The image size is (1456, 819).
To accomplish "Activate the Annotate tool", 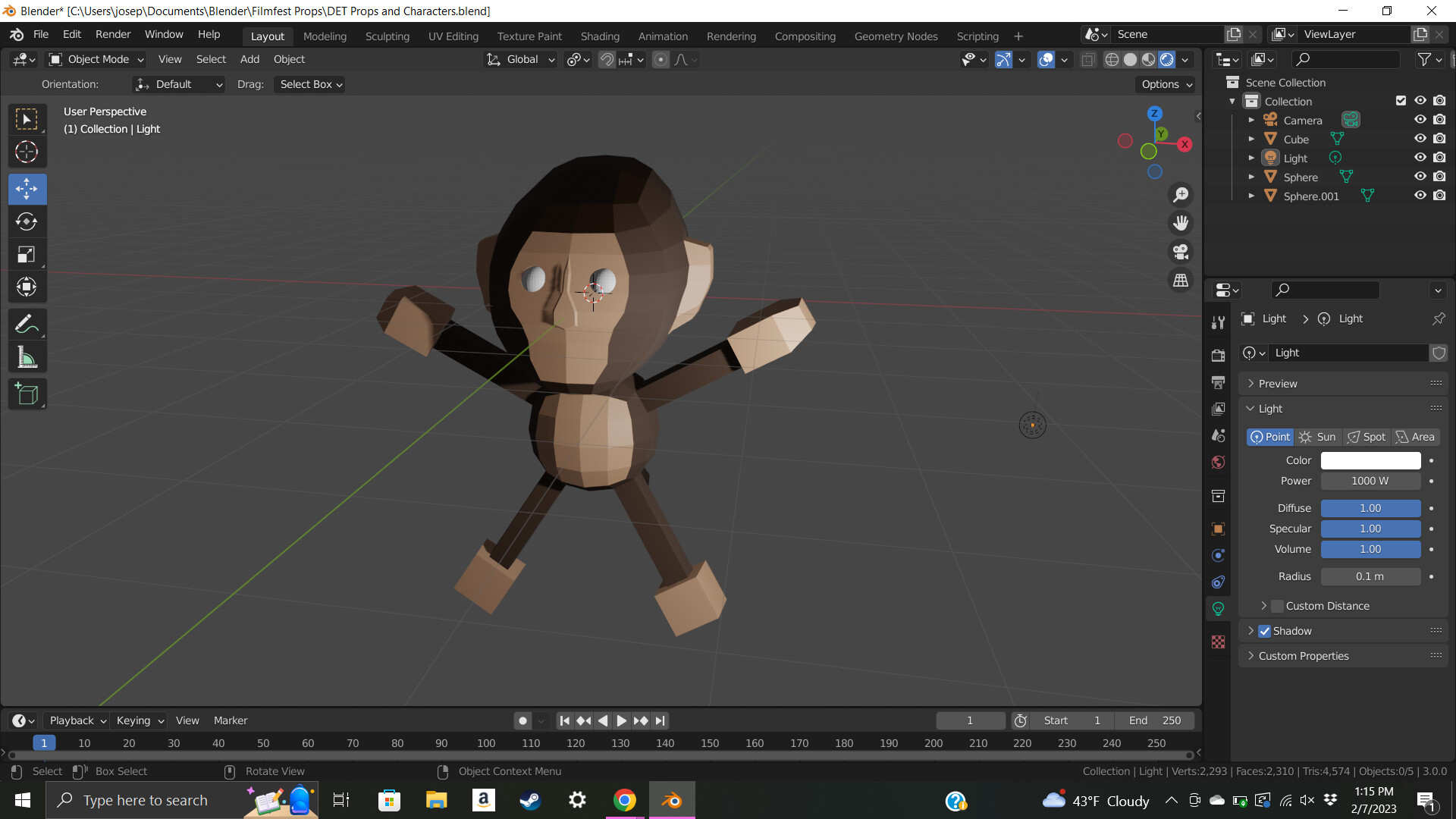I will (27, 324).
